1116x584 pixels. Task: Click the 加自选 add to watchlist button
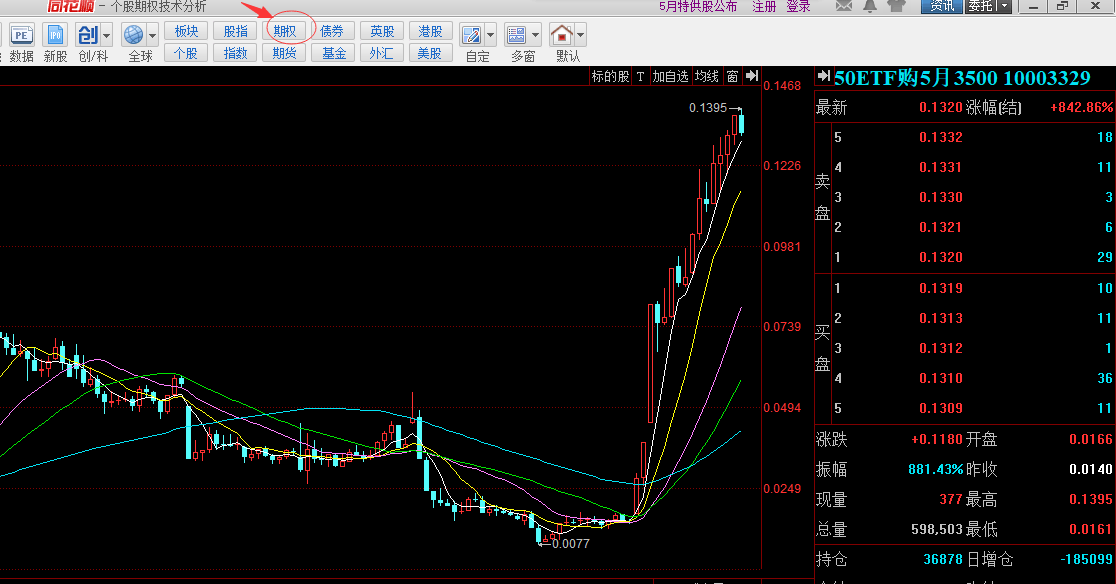click(x=670, y=76)
